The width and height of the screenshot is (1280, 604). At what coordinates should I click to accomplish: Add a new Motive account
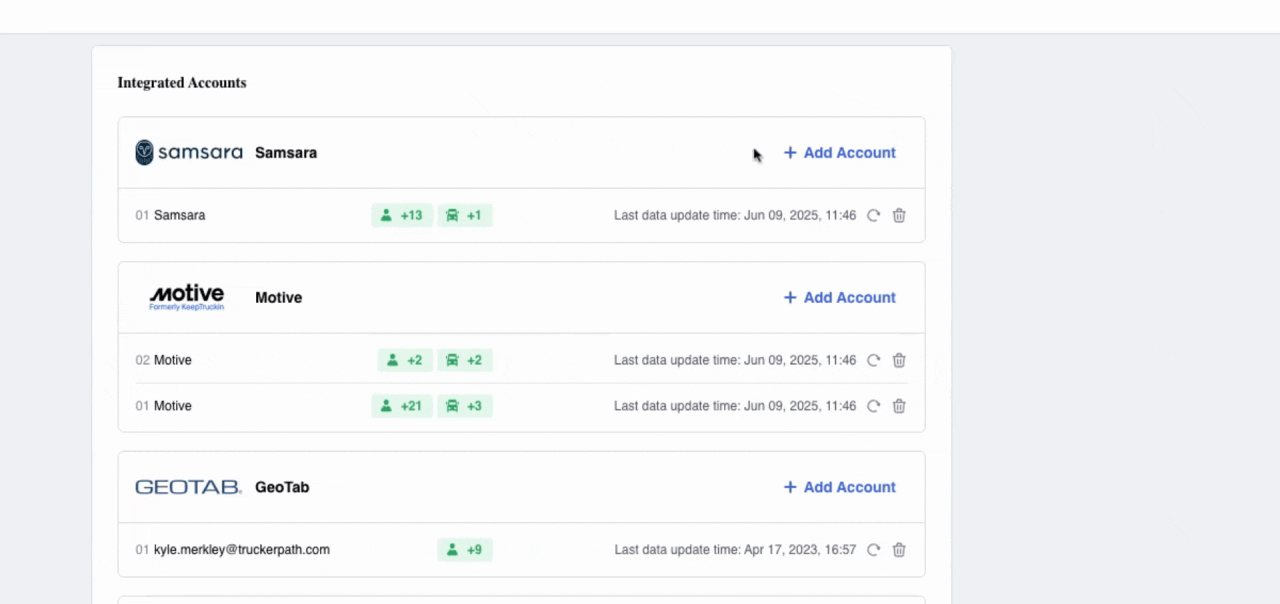pos(839,298)
